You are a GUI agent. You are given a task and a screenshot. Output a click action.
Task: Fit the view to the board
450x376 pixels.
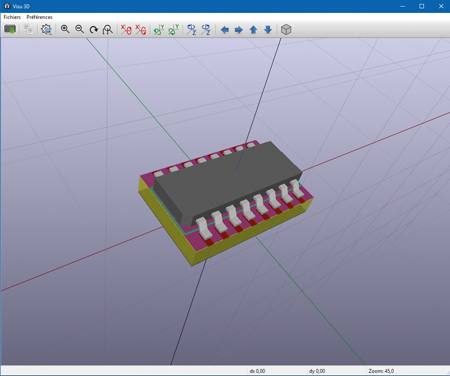coord(108,30)
